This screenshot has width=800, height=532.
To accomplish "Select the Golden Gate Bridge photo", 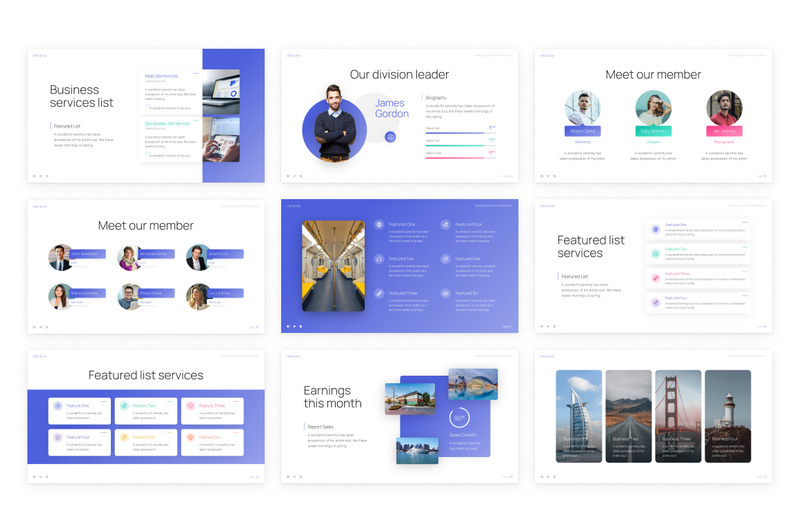I will [678, 416].
